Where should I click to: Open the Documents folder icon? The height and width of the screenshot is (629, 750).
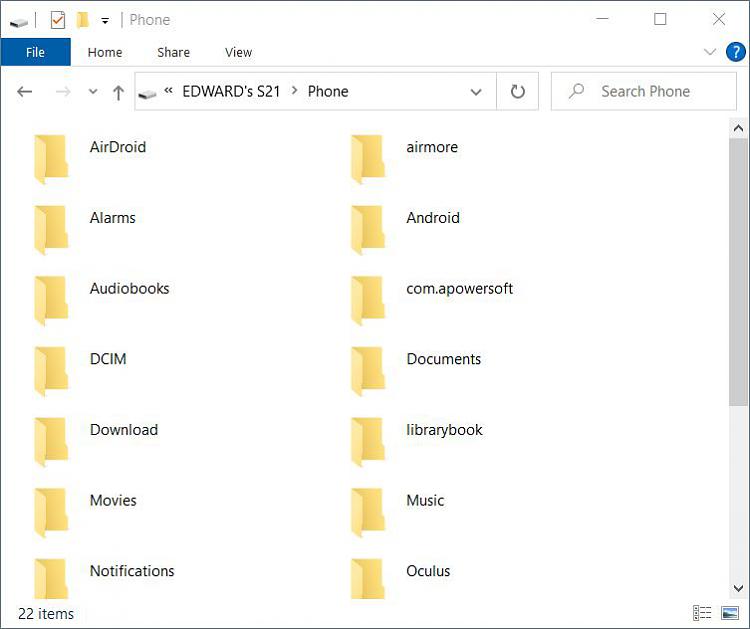[368, 371]
